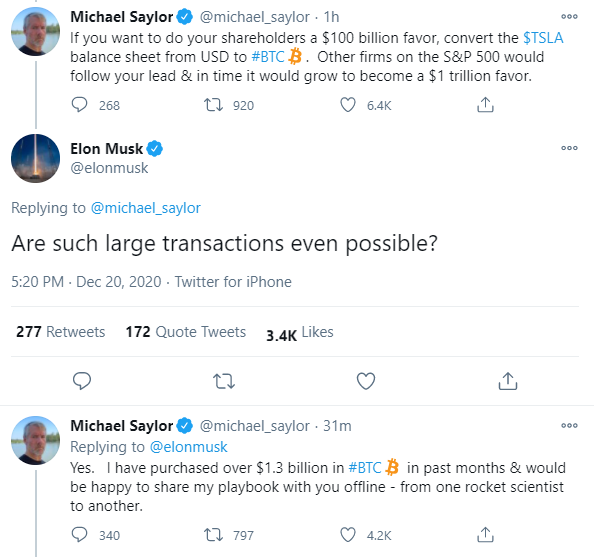Open more options on Saylor's bottom reply
Image resolution: width=594 pixels, height=557 pixels.
569,425
